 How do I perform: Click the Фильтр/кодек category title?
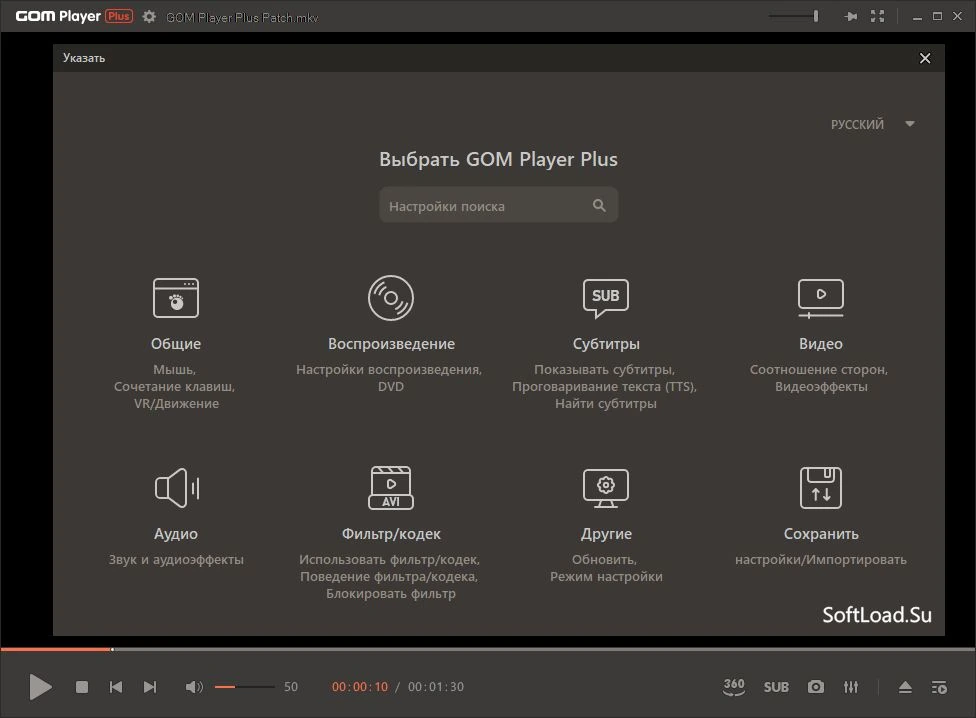point(391,534)
